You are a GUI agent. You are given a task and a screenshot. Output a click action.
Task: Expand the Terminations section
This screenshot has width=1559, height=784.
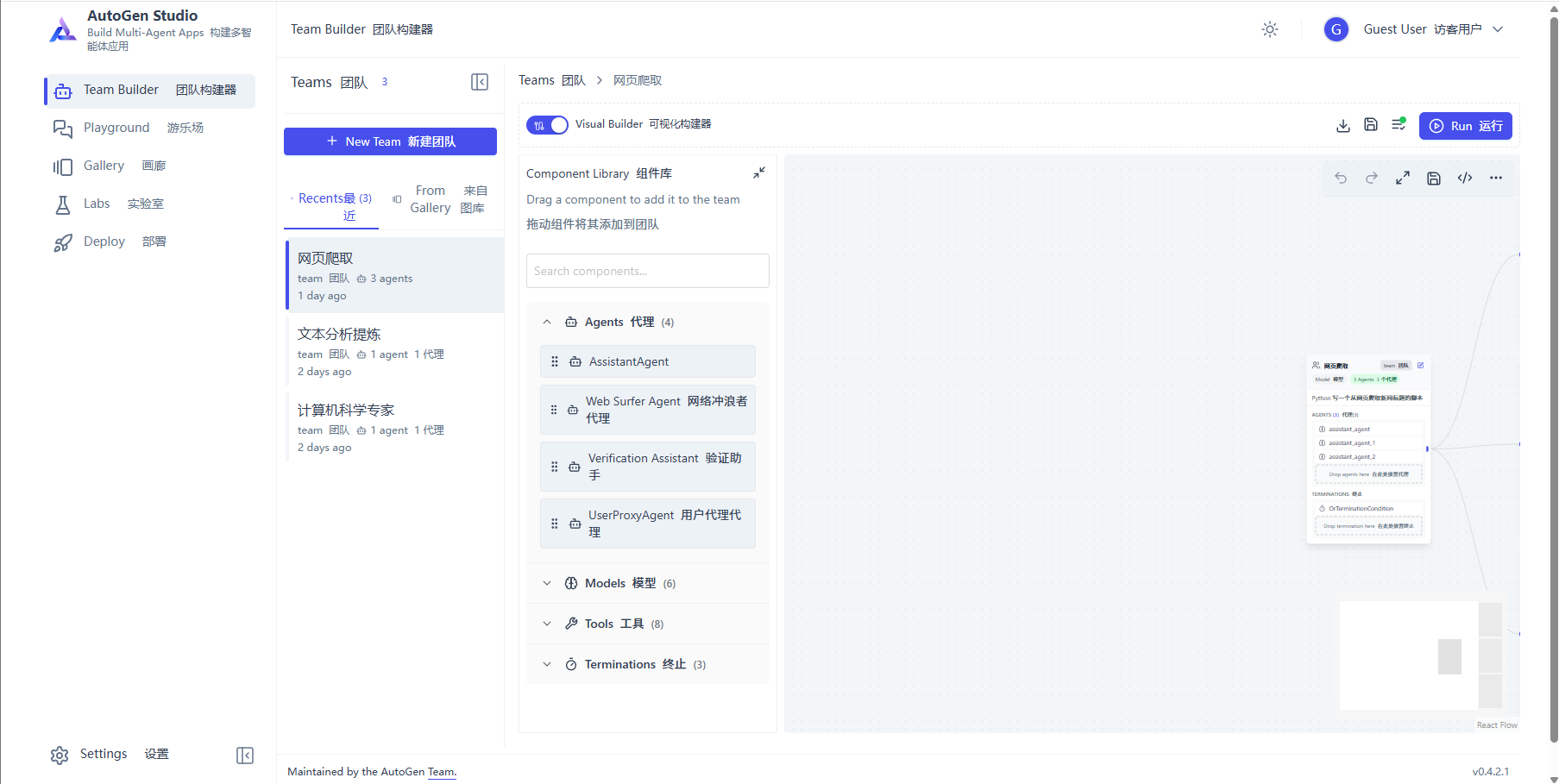648,665
